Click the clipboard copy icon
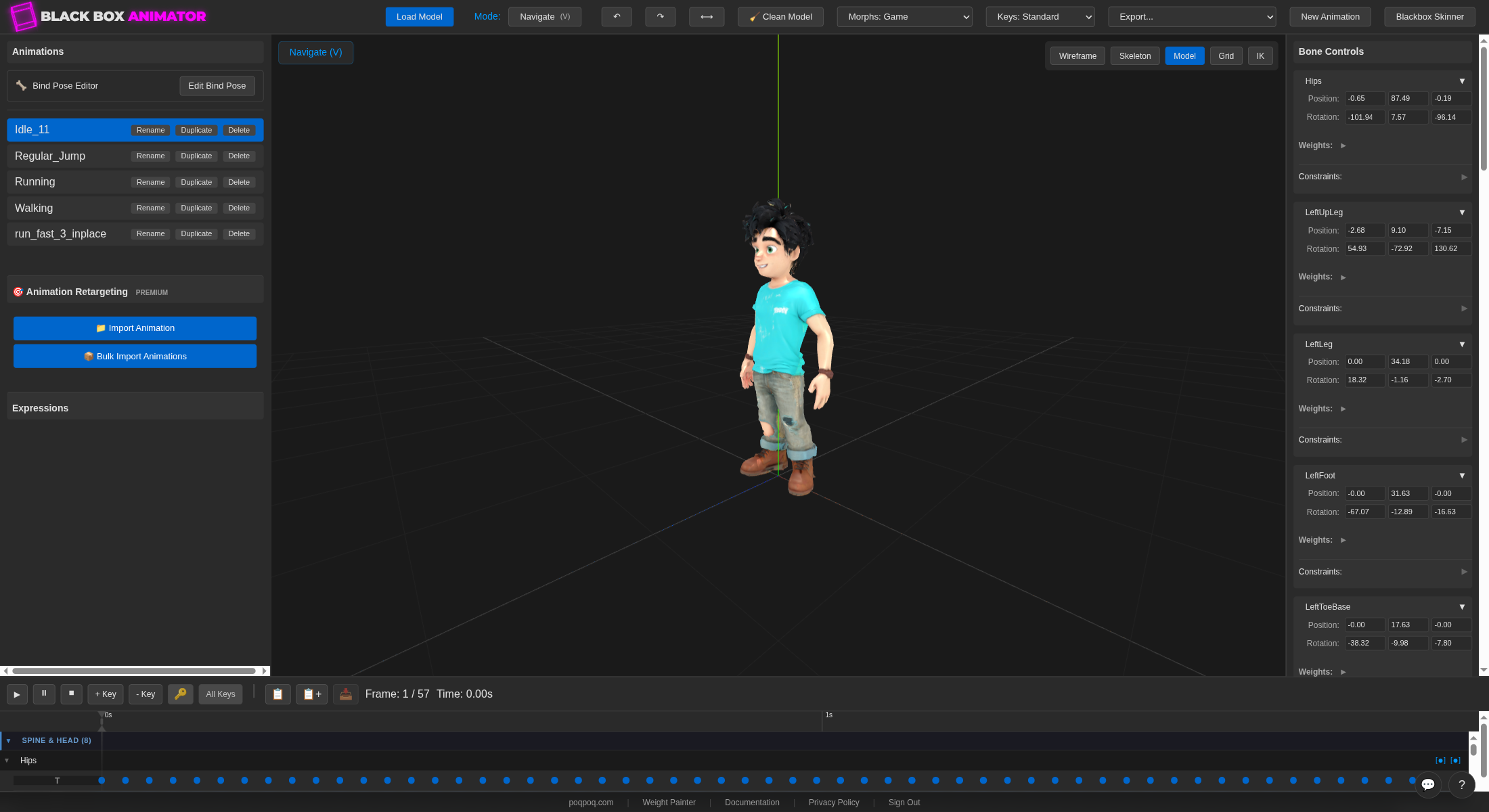1489x812 pixels. click(x=278, y=694)
